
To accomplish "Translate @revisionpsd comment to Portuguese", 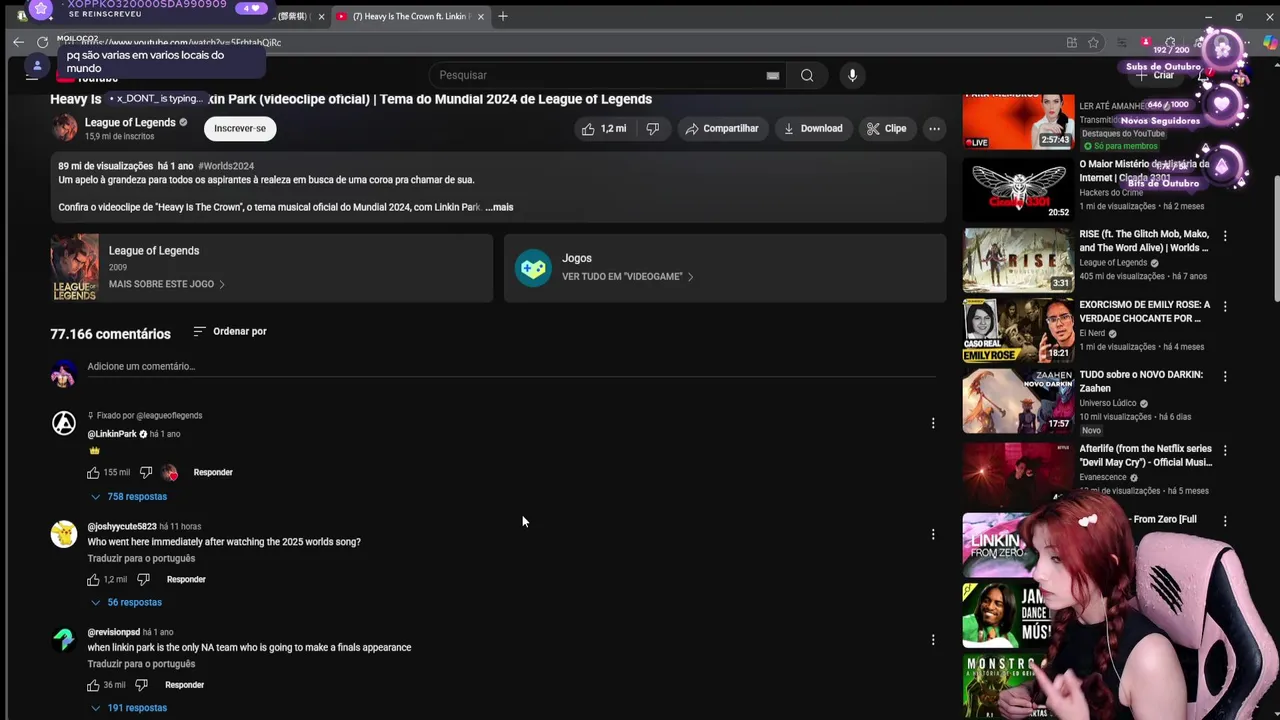I will click(141, 664).
